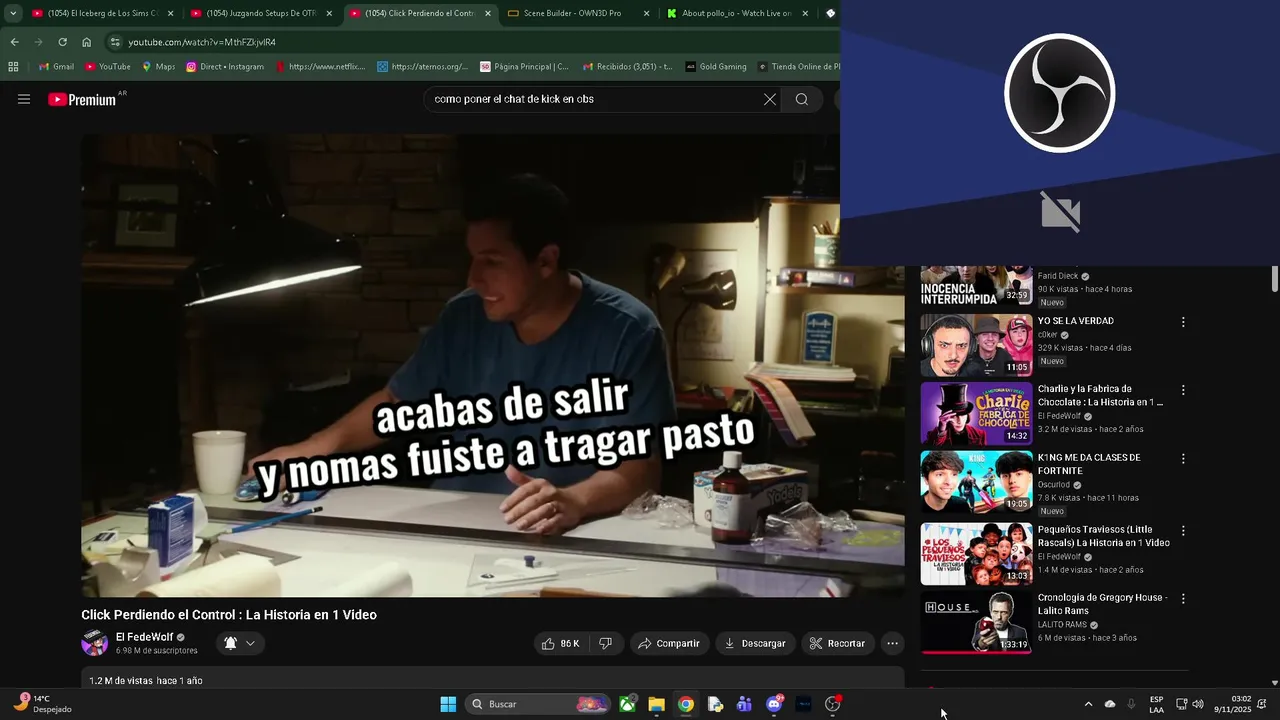The image size is (1280, 720).
Task: Open options menu for K1NG ME DA CLASES
Action: tap(1183, 459)
